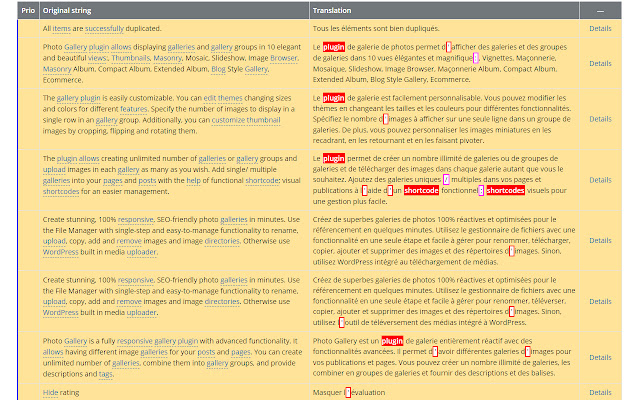Click red highlighted "shortcode" before "fonctionnel"

tap(421, 191)
